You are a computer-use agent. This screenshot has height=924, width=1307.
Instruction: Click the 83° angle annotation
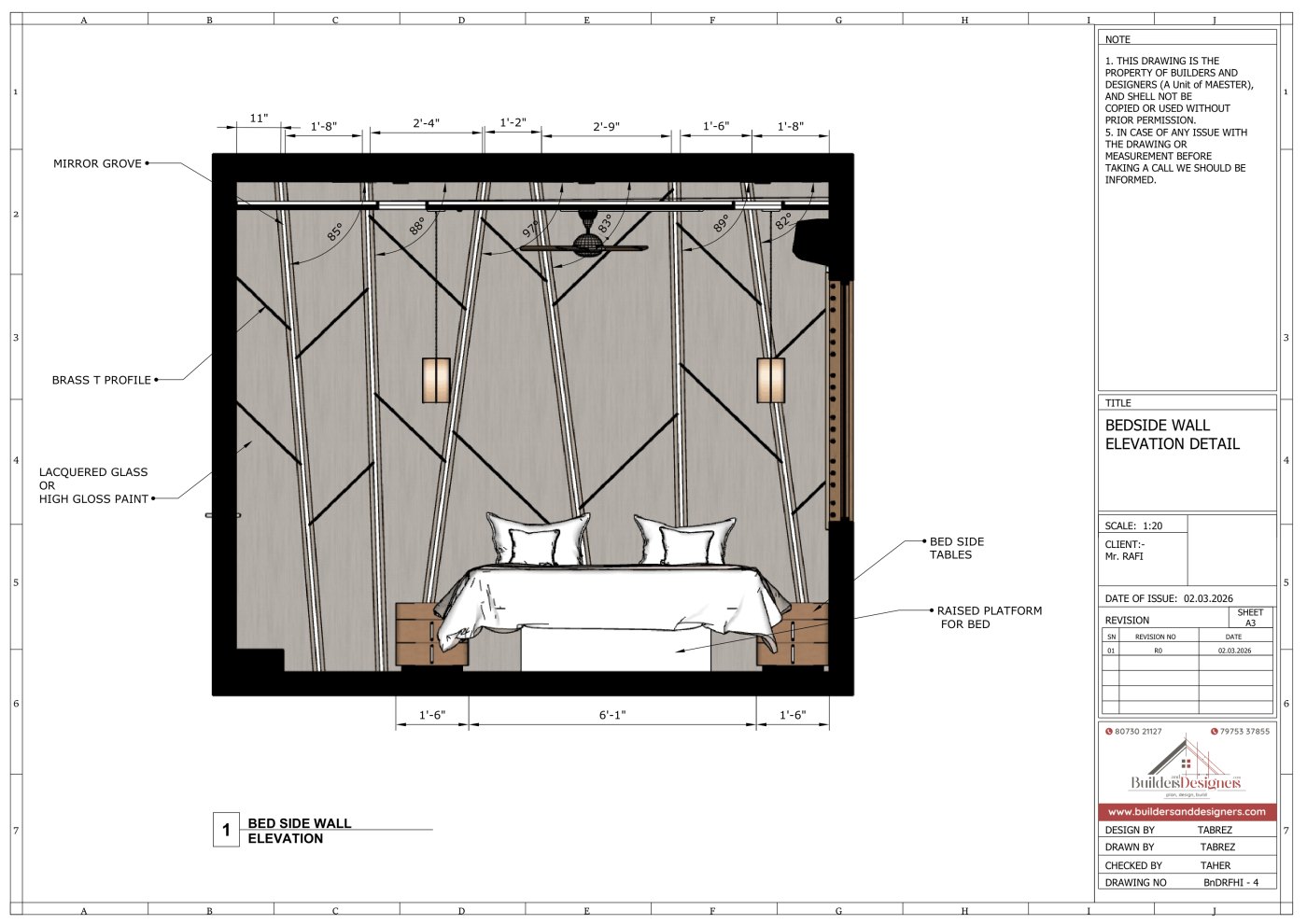[605, 224]
